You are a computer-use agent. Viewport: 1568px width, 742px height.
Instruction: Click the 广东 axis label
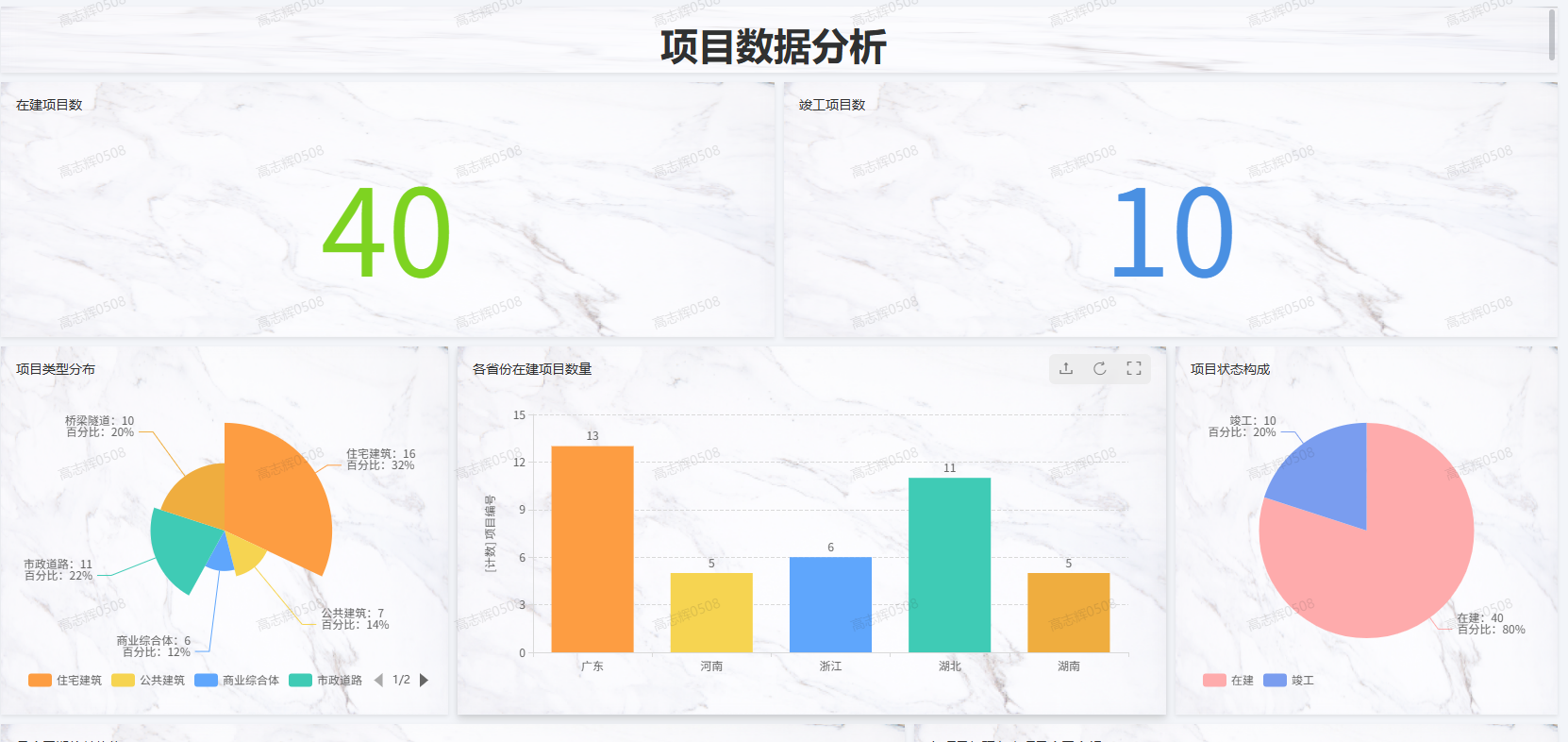592,666
